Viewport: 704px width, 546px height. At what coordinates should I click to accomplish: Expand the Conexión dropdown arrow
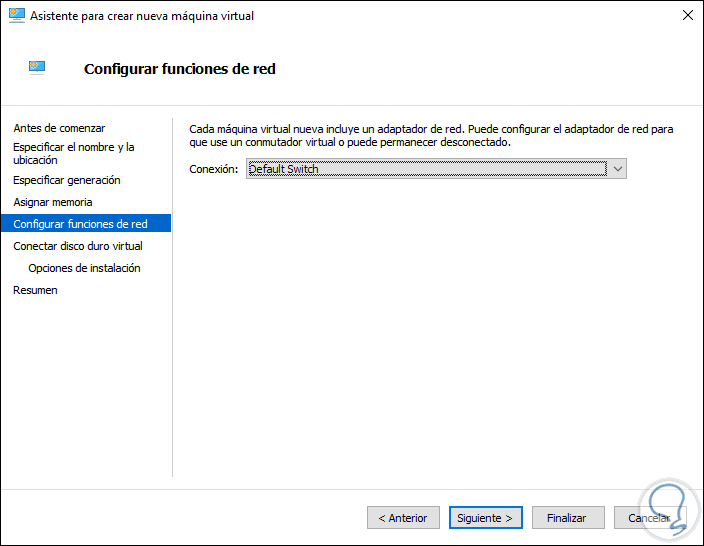(618, 169)
